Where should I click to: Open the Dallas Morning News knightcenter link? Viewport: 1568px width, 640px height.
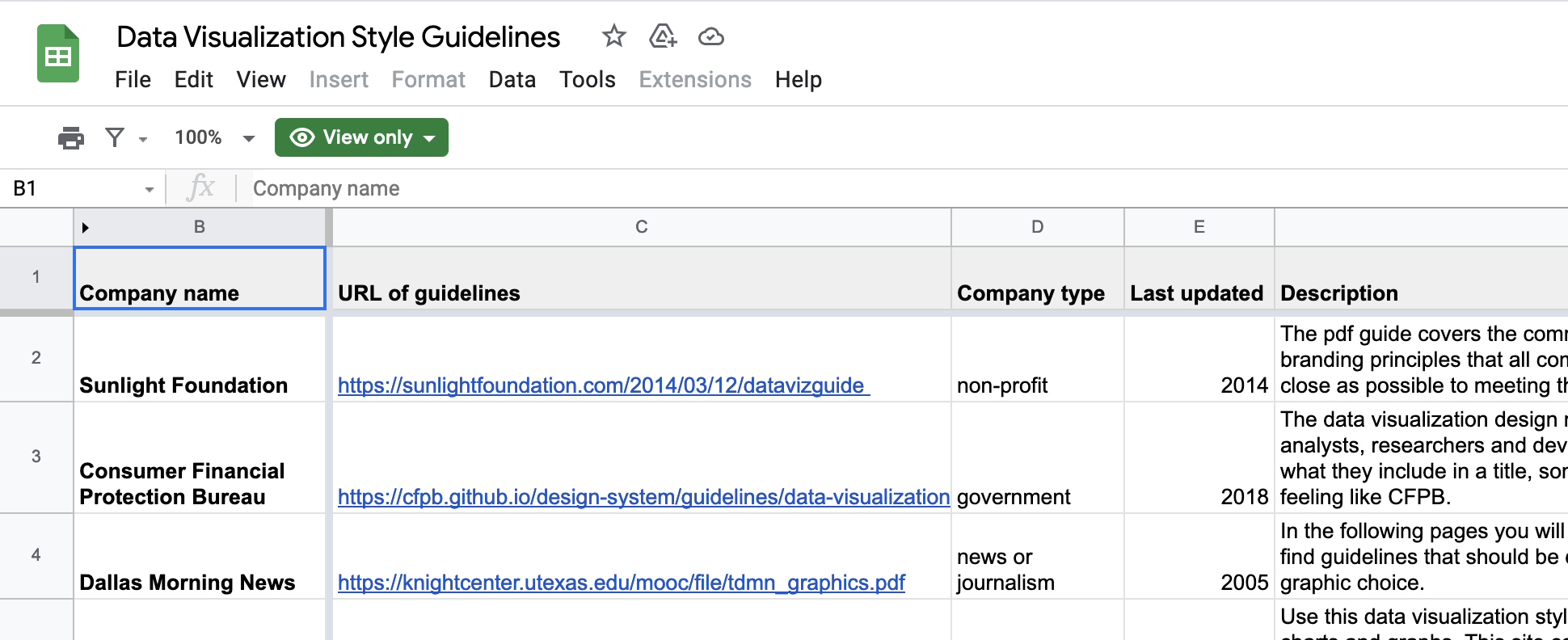pyautogui.click(x=621, y=583)
